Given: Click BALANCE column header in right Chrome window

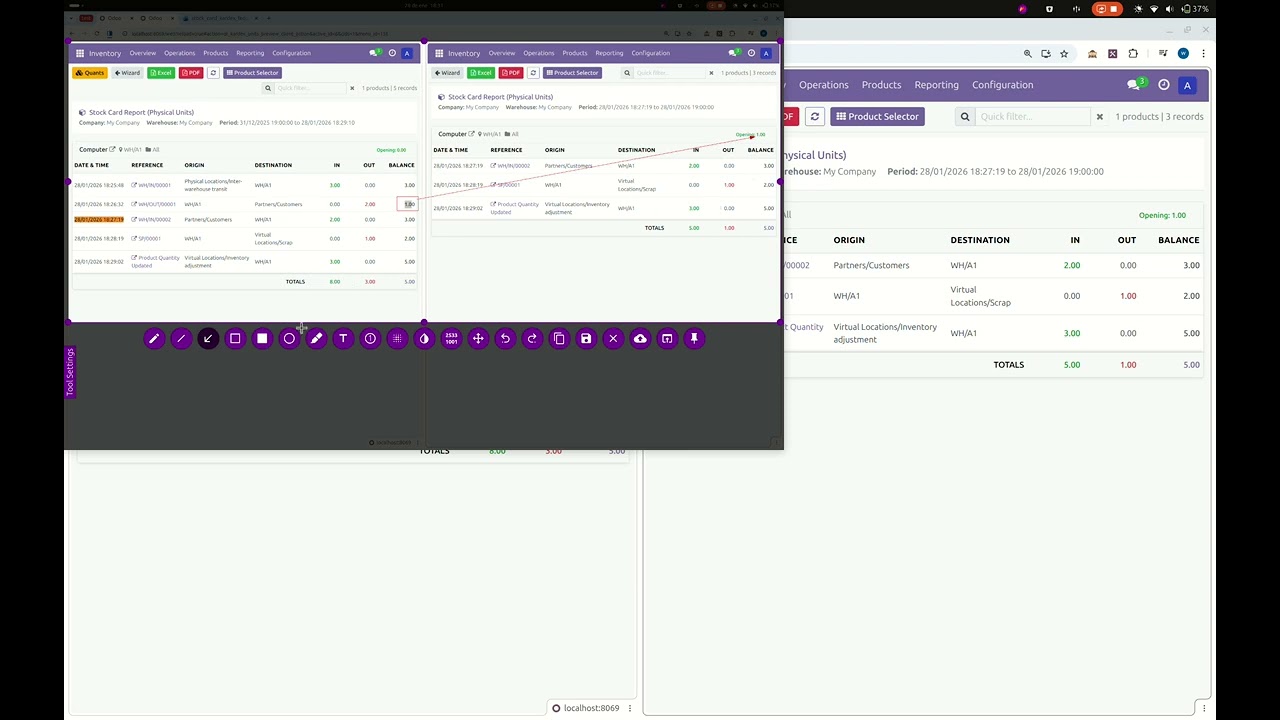Looking at the screenshot, I should tap(1179, 240).
